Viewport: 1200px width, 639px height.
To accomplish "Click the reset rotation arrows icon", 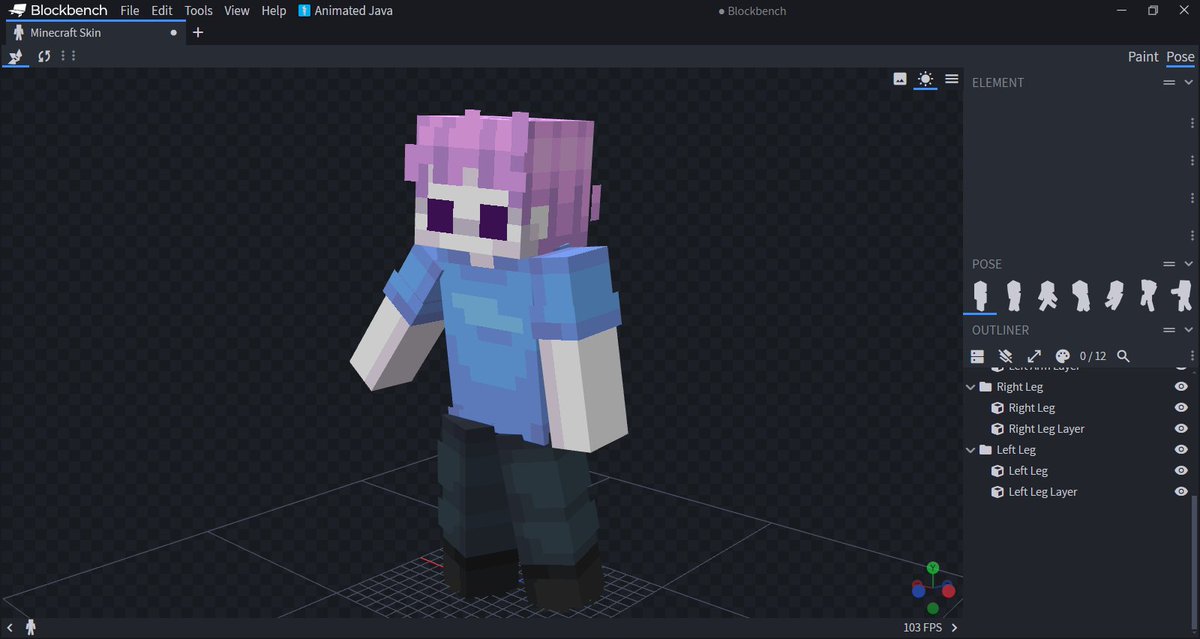I will coord(44,56).
